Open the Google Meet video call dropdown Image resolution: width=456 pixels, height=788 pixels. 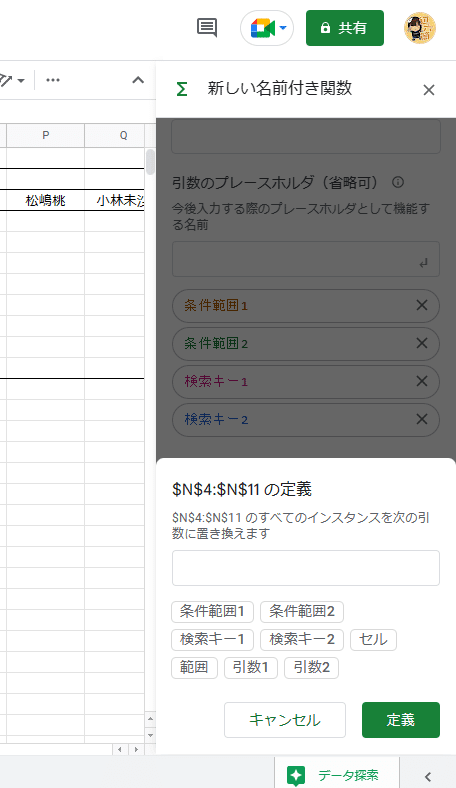tap(267, 28)
